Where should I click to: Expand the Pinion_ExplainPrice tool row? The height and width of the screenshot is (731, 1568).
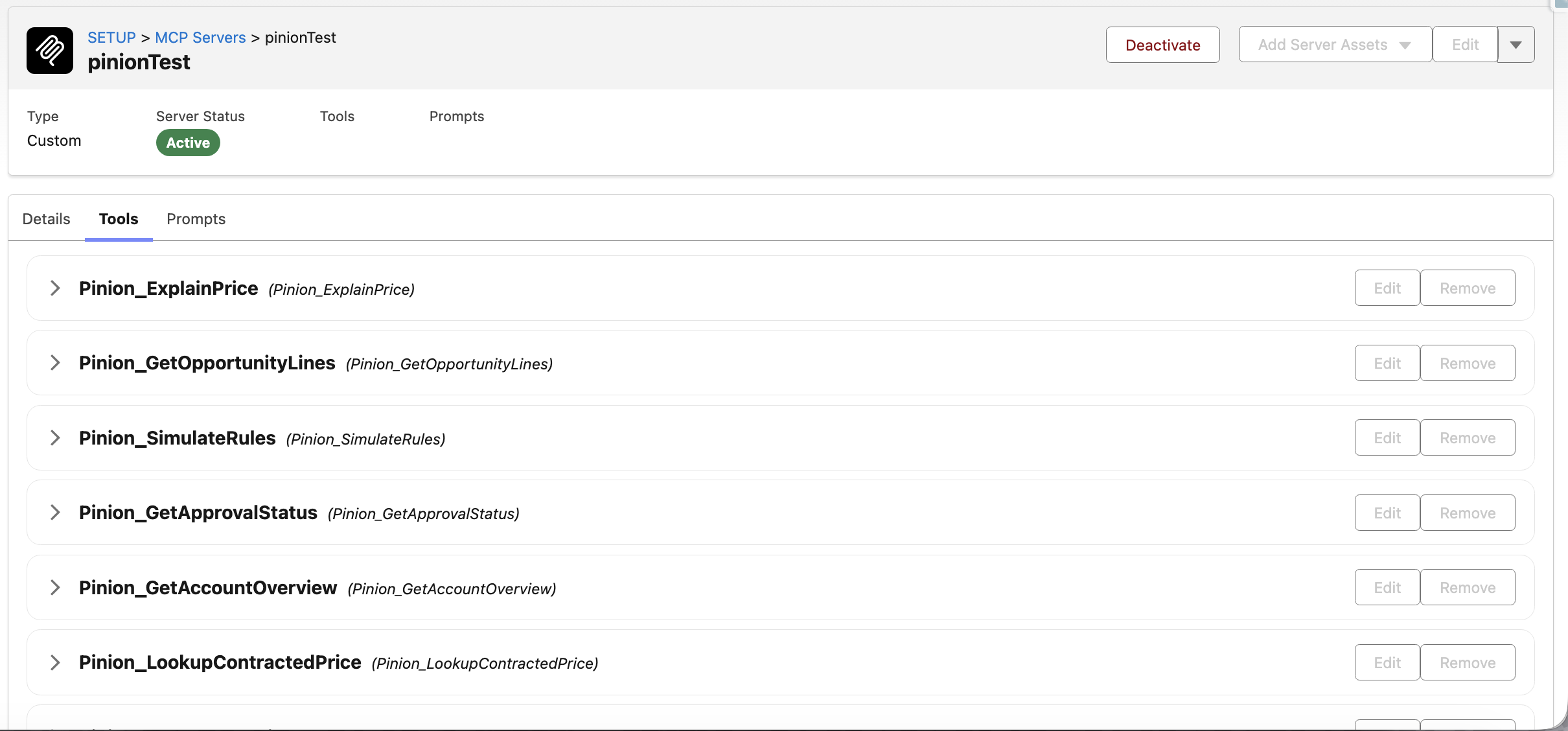(x=55, y=288)
